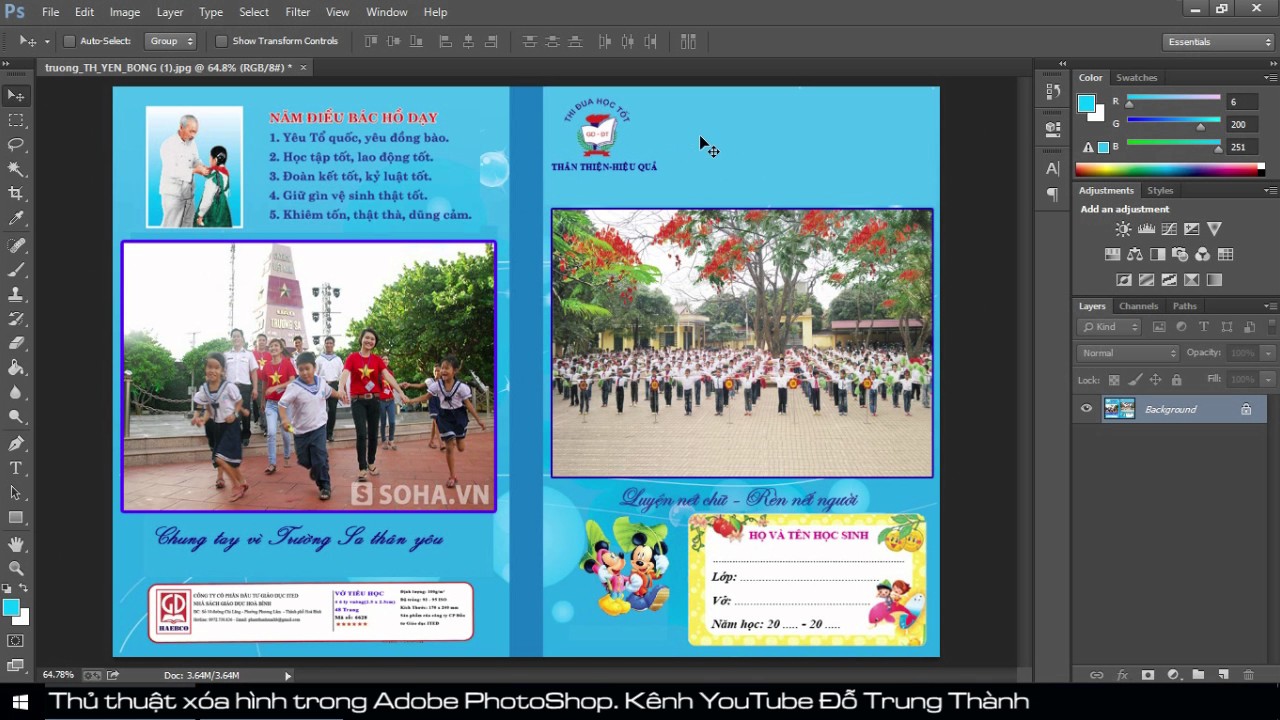Check Show Transform Controls
Image resolution: width=1280 pixels, height=720 pixels.
[221, 41]
